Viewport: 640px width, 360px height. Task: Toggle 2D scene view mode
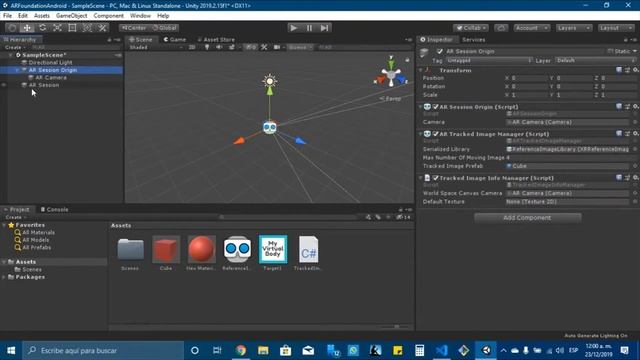coord(192,47)
